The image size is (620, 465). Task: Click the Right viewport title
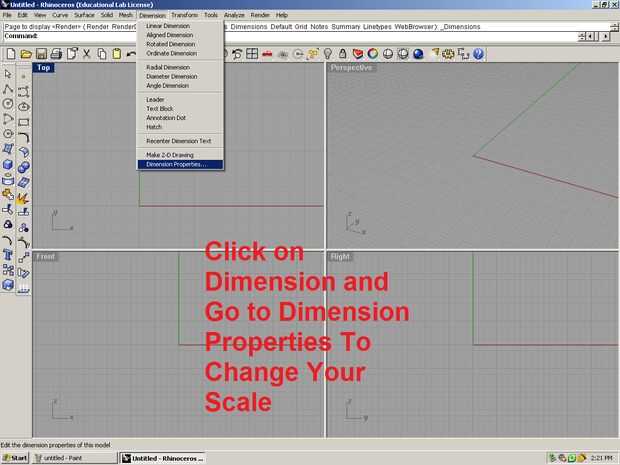(x=340, y=257)
